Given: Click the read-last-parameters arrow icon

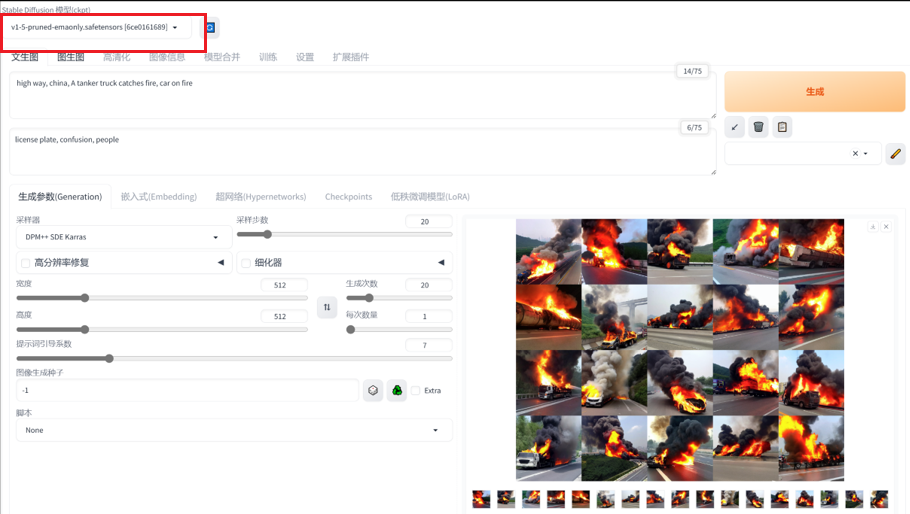Looking at the screenshot, I should pos(735,127).
